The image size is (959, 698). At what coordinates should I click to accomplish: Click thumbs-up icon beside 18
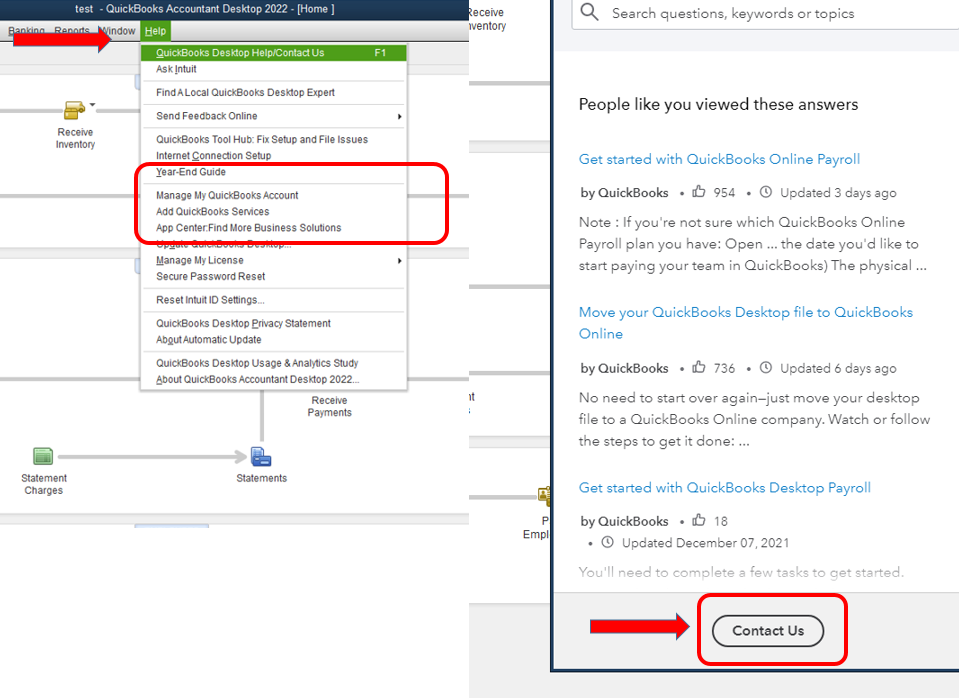698,520
